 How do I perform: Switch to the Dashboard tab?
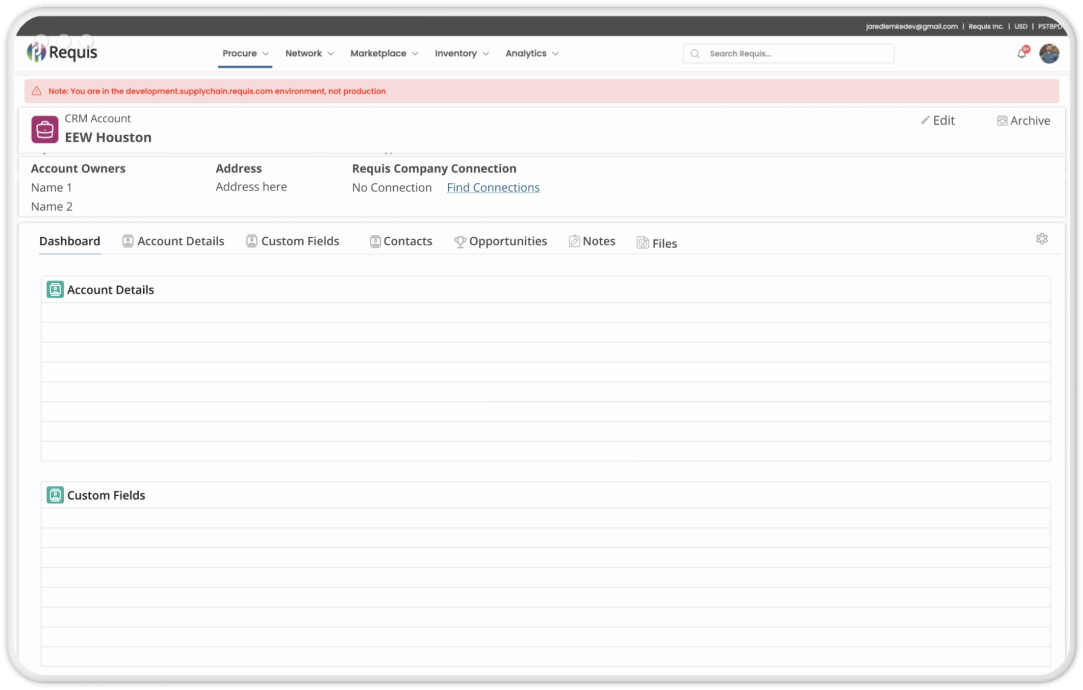coord(70,241)
